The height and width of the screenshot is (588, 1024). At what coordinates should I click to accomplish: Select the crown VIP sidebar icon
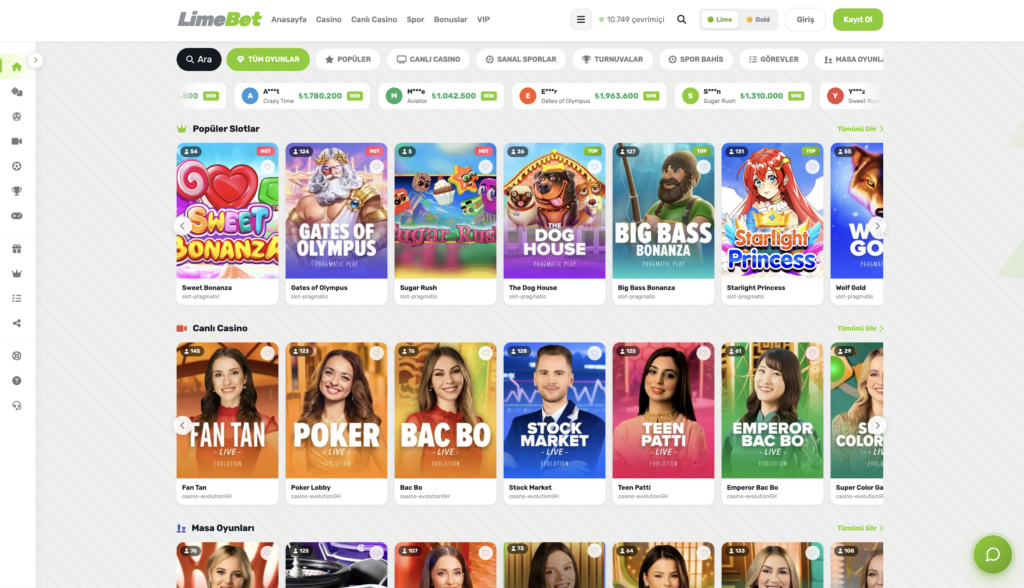(x=17, y=274)
